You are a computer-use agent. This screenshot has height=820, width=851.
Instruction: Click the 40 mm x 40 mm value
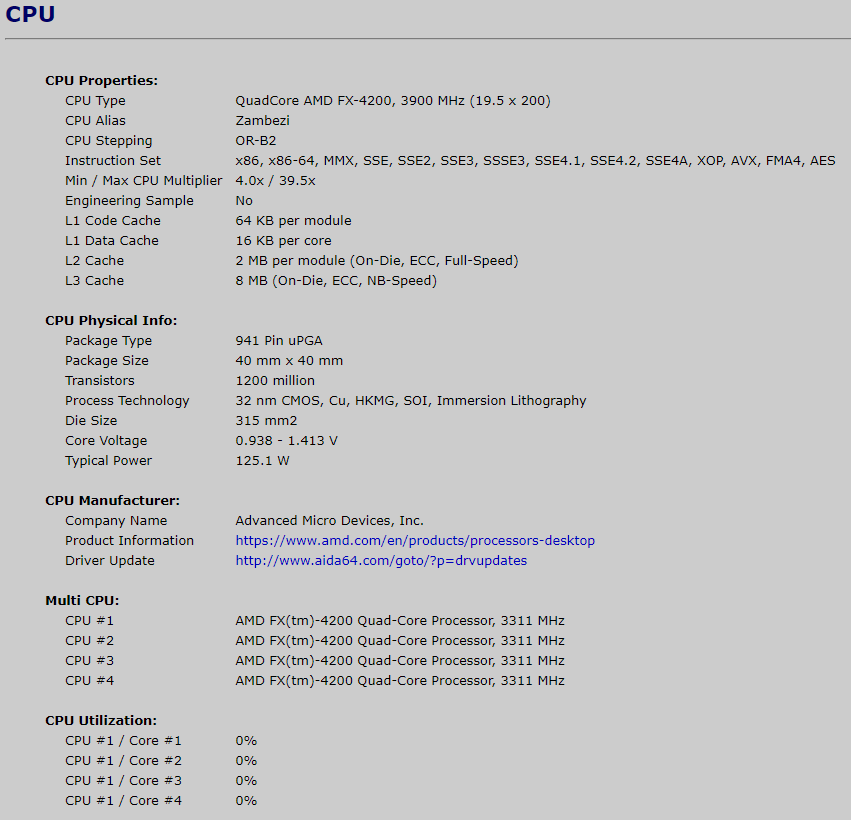click(x=289, y=360)
